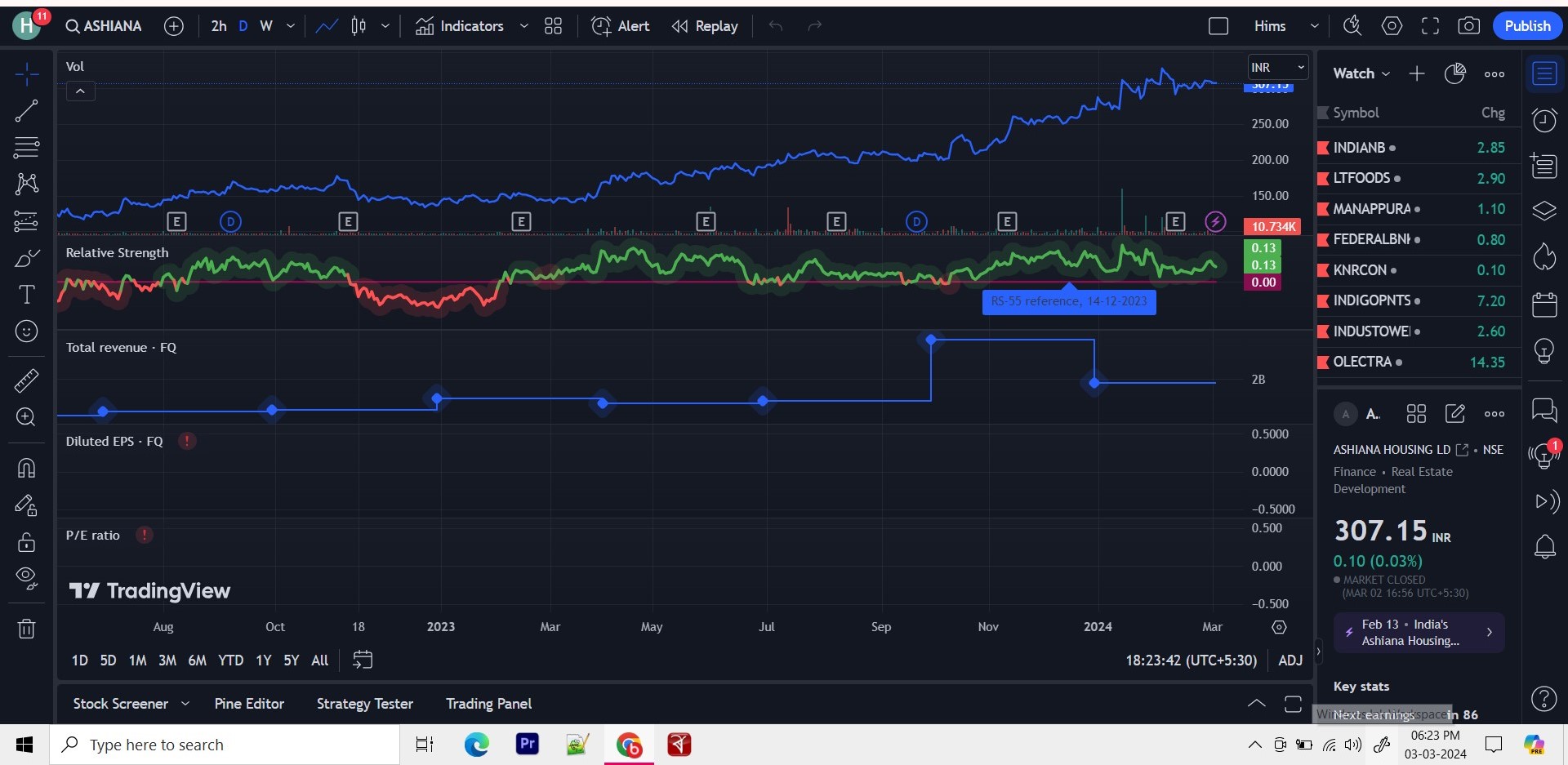Lock all drawing tools
1568x765 pixels.
(x=27, y=542)
